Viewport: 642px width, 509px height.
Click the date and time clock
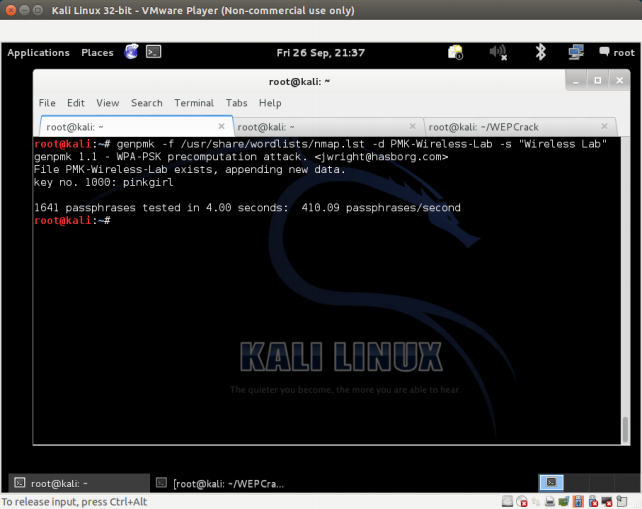320,53
